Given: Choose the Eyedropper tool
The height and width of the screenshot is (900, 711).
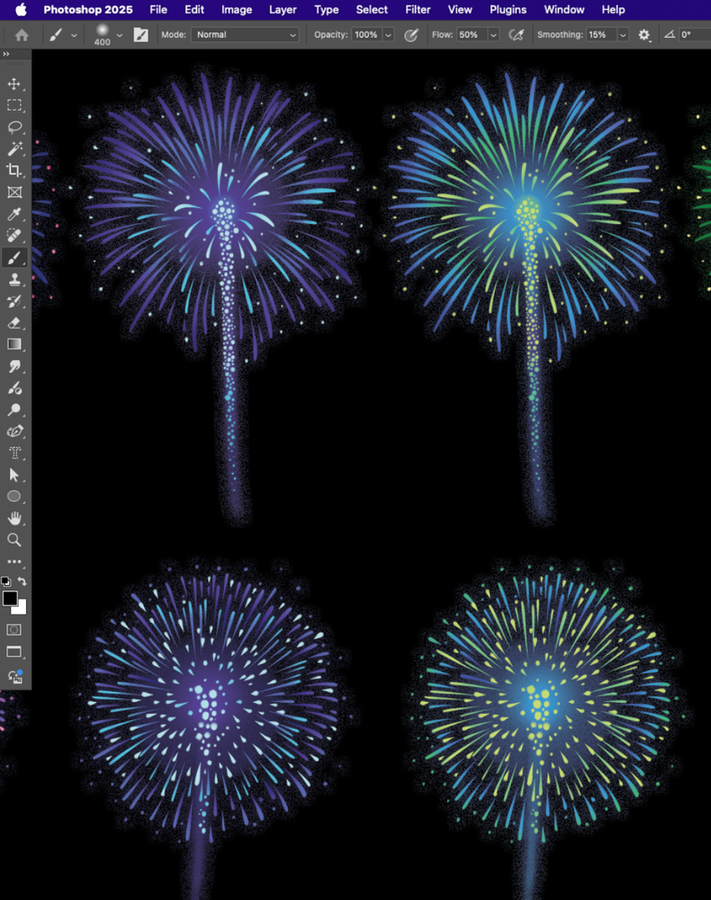Looking at the screenshot, I should coord(14,214).
